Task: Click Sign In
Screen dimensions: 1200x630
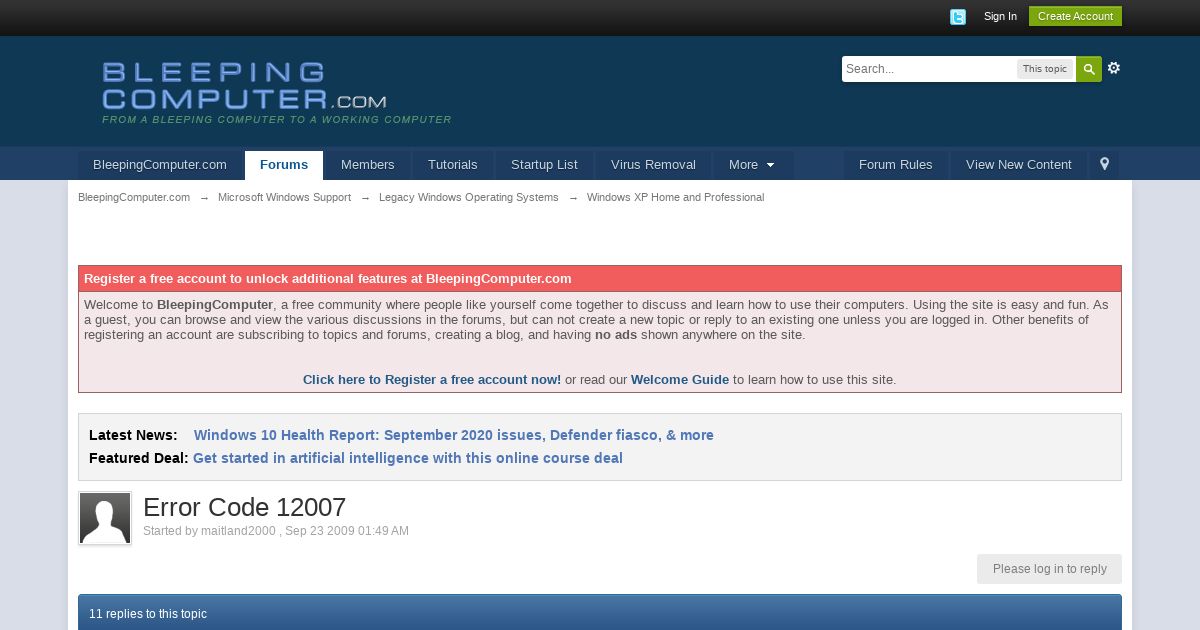Action: (x=1000, y=16)
